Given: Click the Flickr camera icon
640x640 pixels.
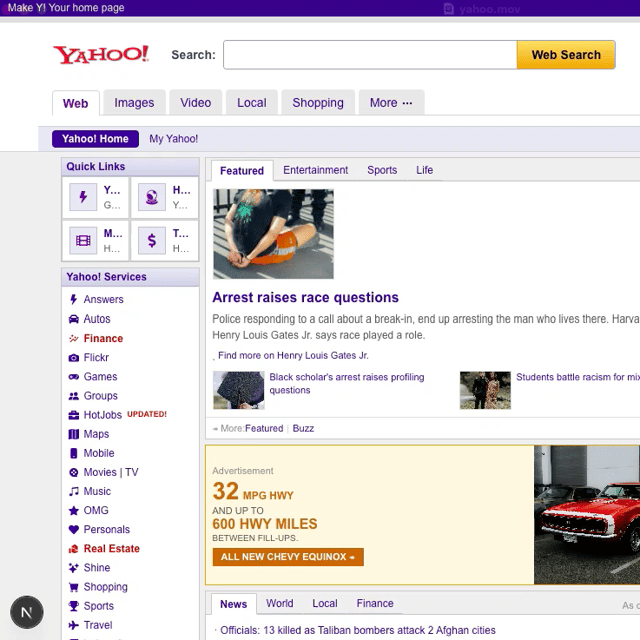Looking at the screenshot, I should pos(73,358).
